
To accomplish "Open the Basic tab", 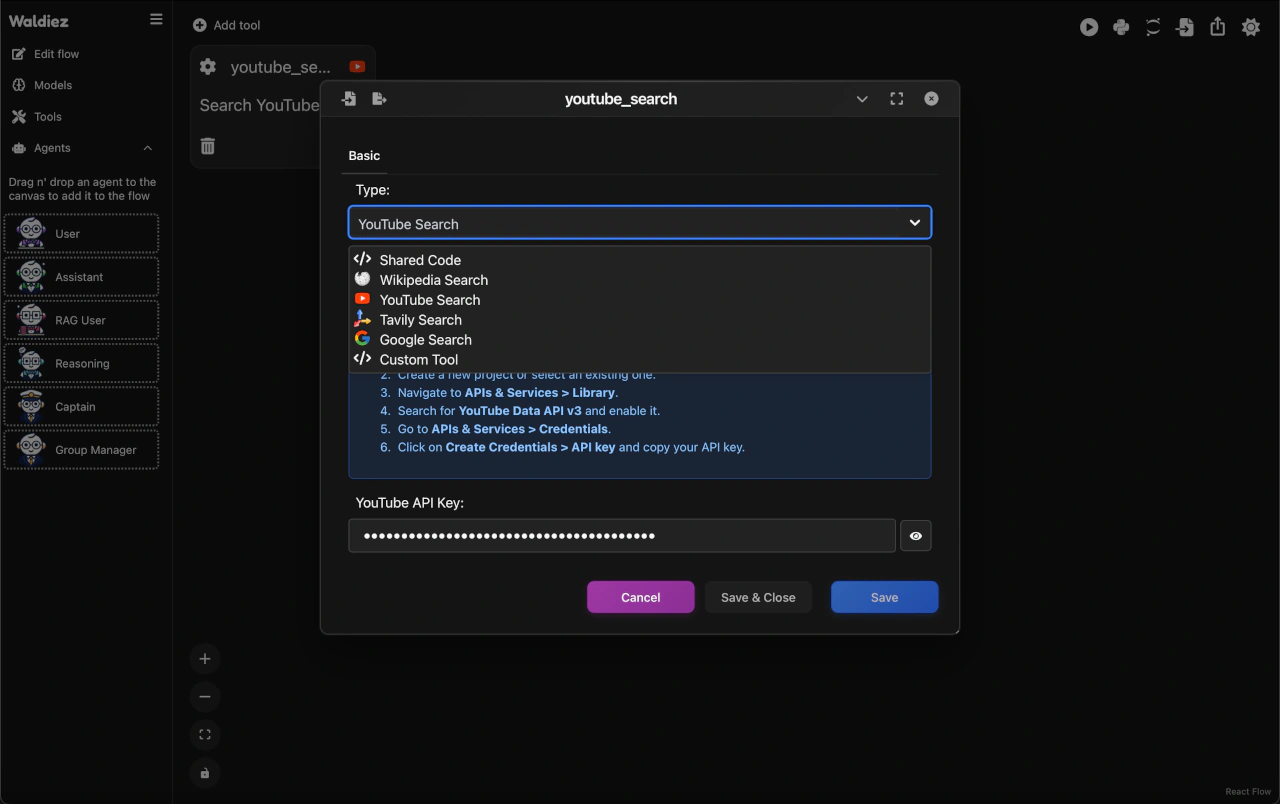I will pyautogui.click(x=364, y=156).
